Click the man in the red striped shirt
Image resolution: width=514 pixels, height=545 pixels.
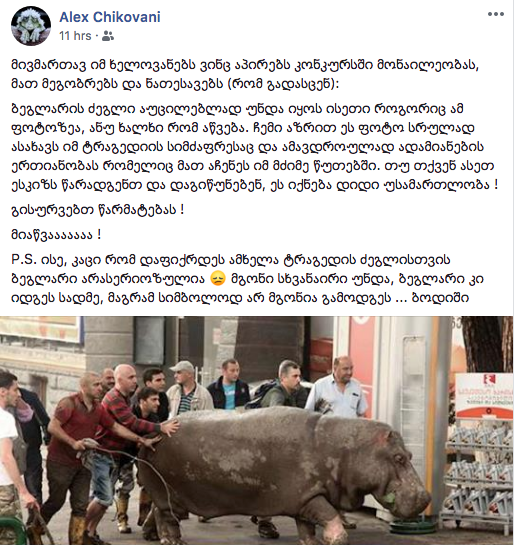click(123, 414)
